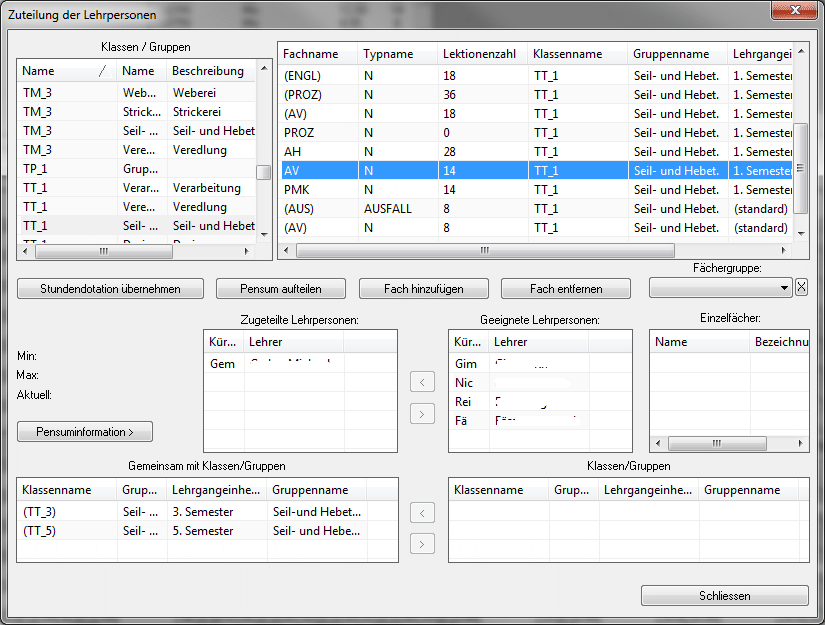Click Stundendotation übernehmen button

[110, 289]
